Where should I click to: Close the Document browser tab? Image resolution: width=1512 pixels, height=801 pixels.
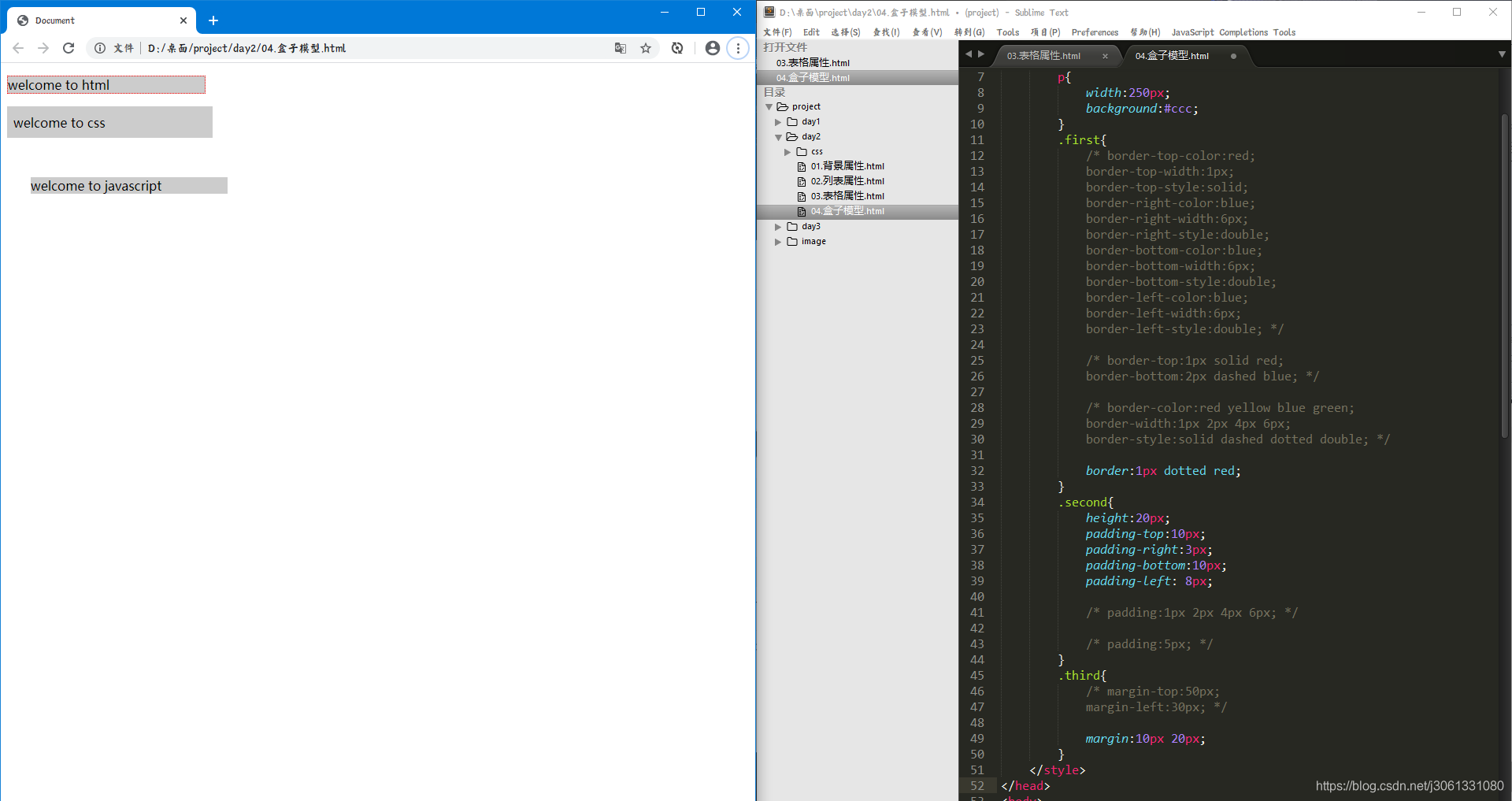[x=183, y=20]
